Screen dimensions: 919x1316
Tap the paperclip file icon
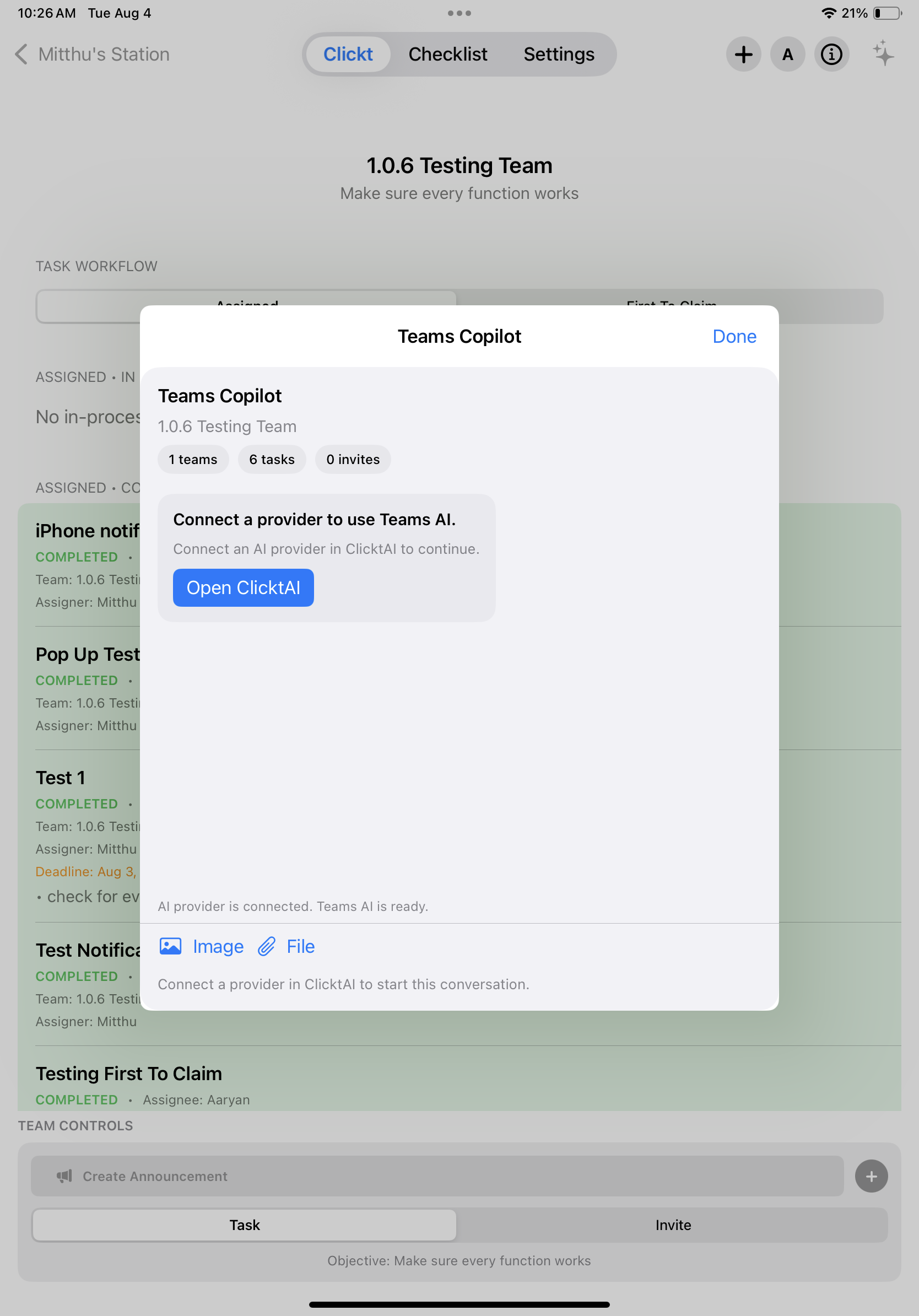click(x=267, y=946)
